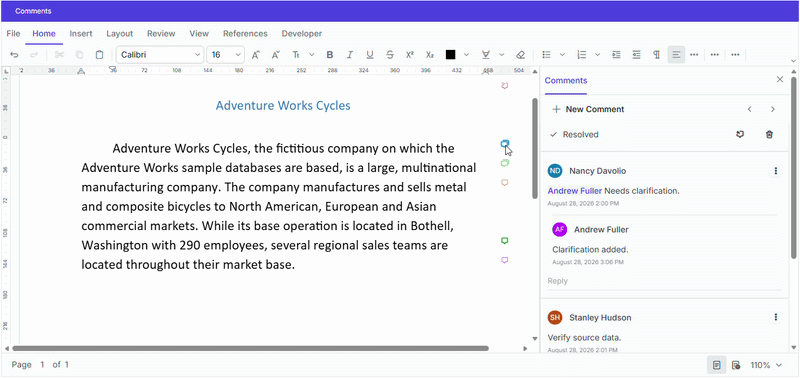
Task: Switch to web layout view in status bar
Action: pyautogui.click(x=736, y=365)
